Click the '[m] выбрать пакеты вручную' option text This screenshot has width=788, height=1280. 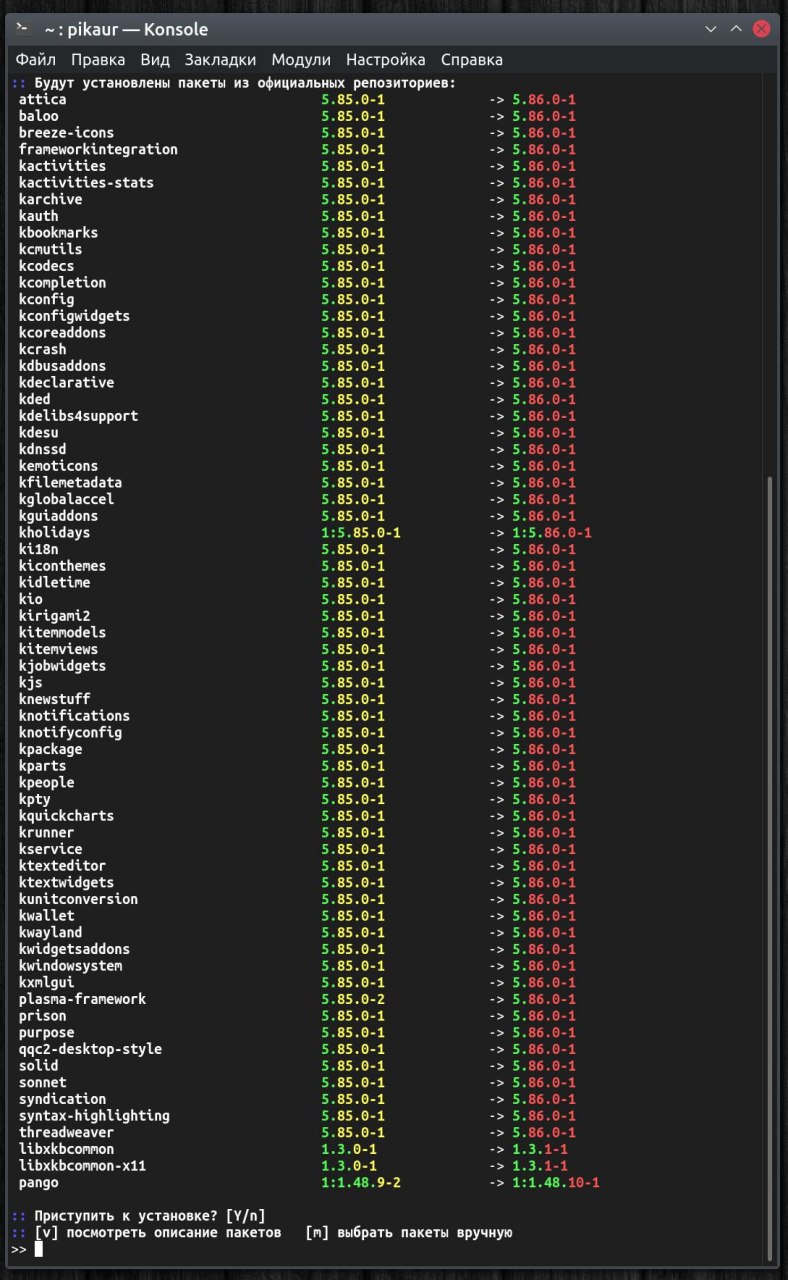click(409, 1233)
